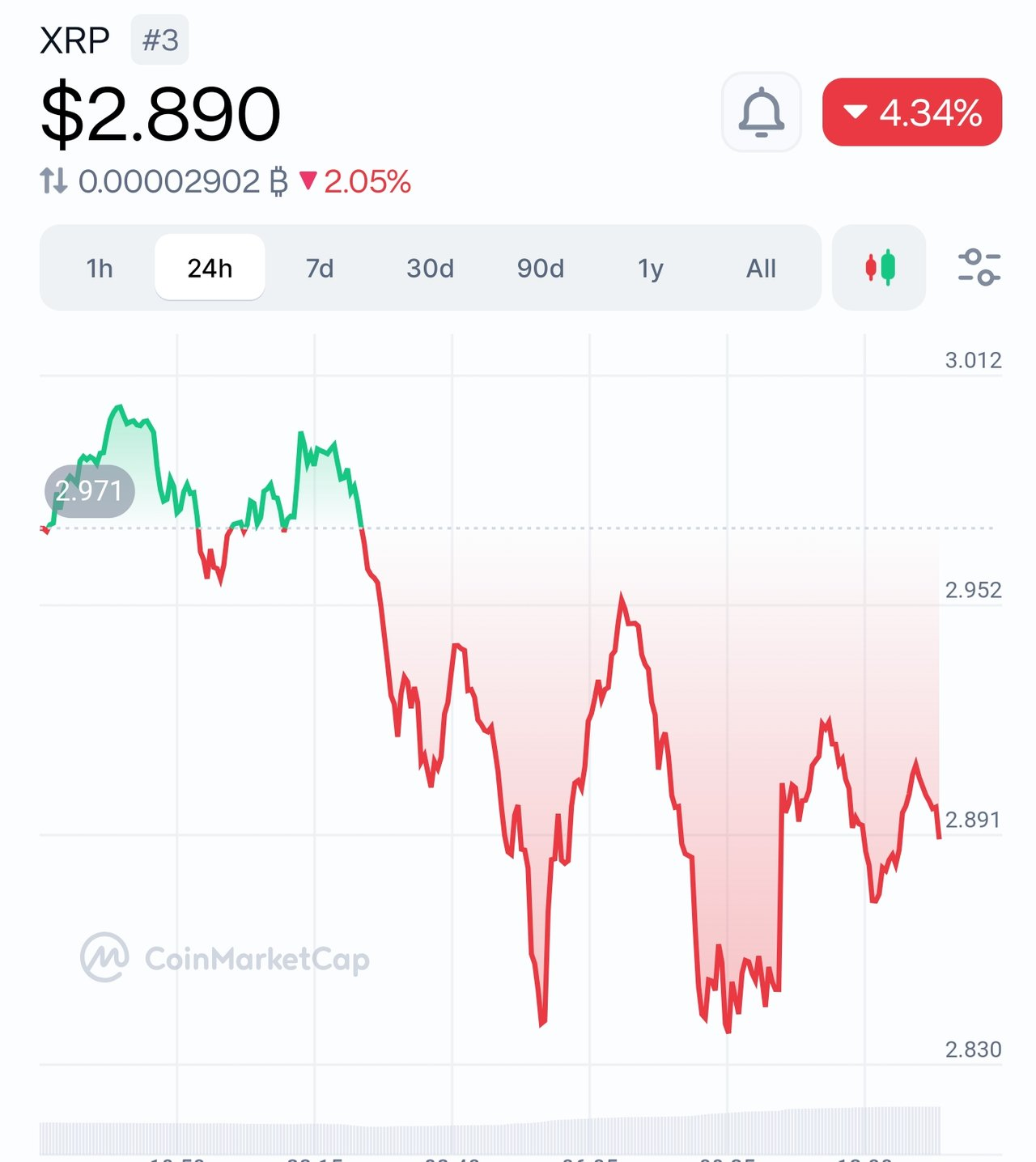
Task: Open chart settings sliders icon
Action: (979, 268)
